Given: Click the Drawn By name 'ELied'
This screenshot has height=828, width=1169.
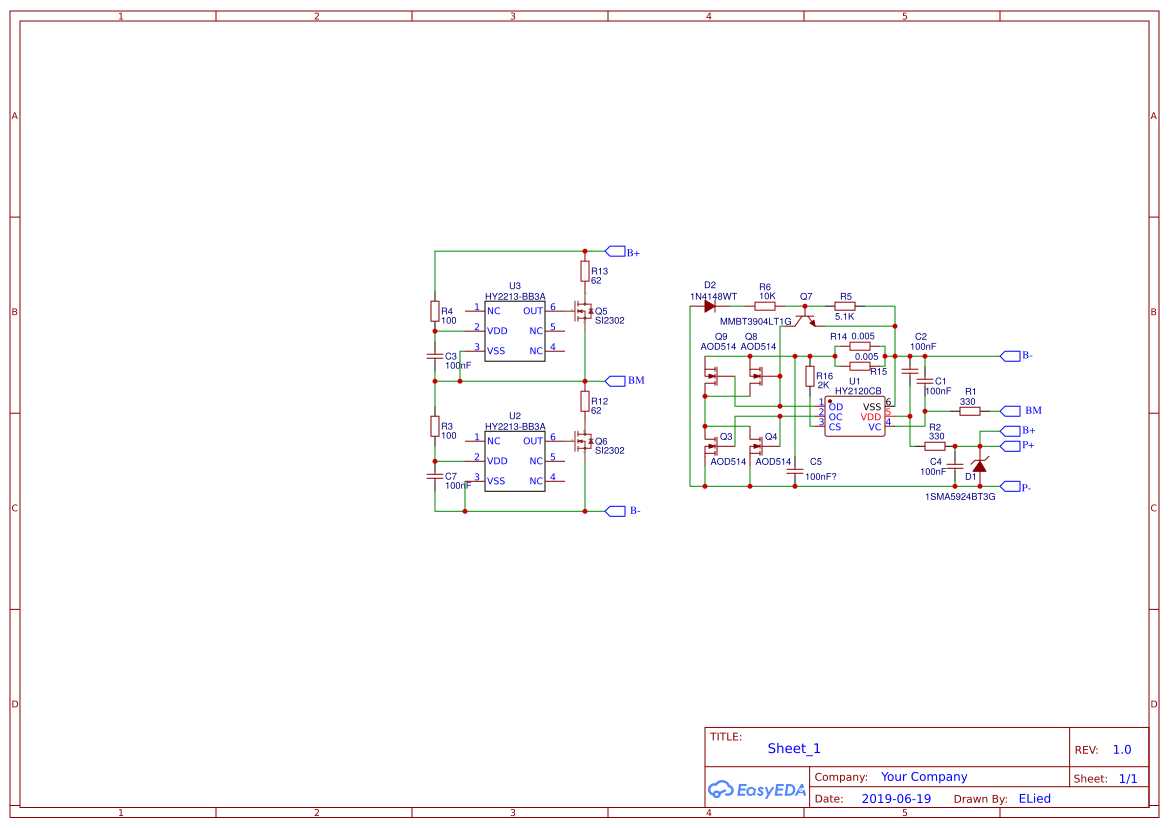Looking at the screenshot, I should [x=1035, y=799].
